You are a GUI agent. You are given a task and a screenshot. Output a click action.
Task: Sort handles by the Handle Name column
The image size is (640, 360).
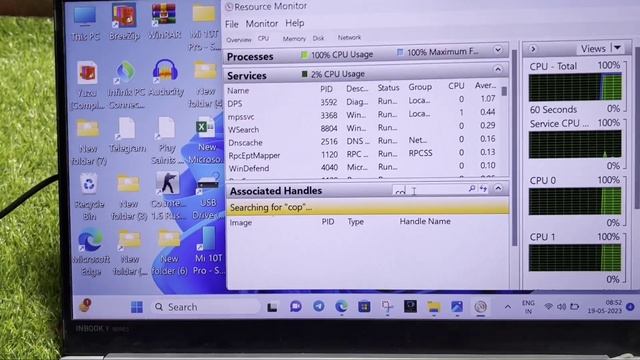[425, 221]
